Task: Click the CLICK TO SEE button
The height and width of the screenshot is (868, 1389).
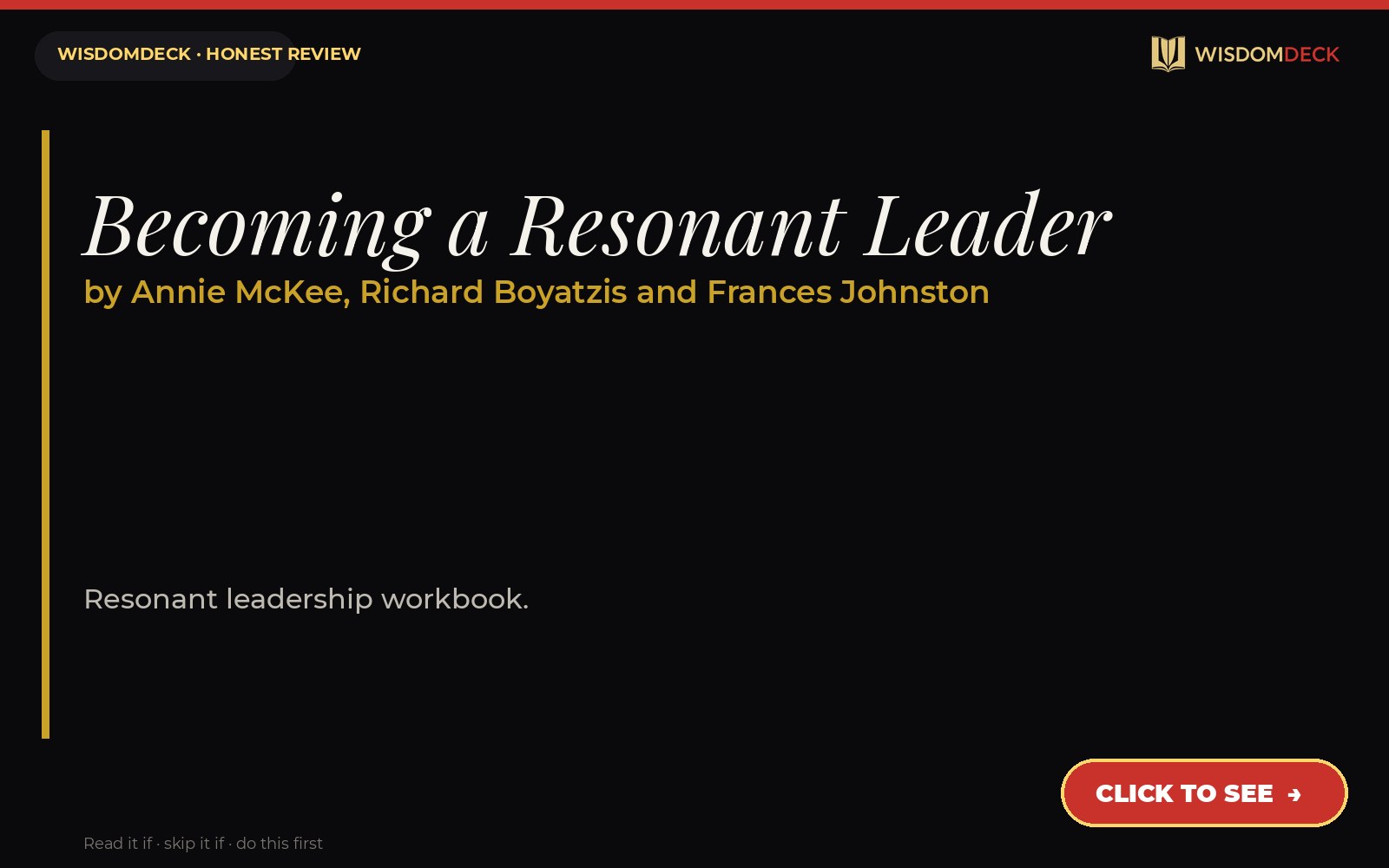Action: [x=1204, y=792]
